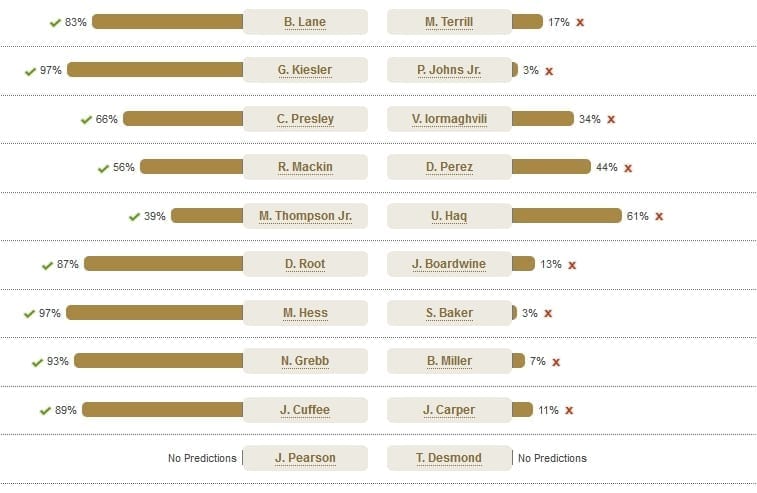Click red X beside M. Terrill 17%
Viewport: 757px width, 493px height.
click(x=580, y=22)
